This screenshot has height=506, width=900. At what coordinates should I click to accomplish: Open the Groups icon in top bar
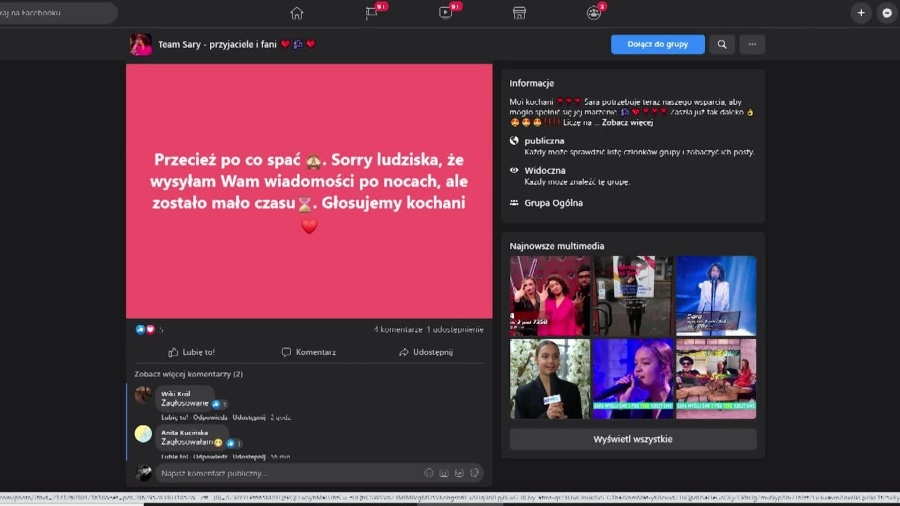tap(593, 13)
